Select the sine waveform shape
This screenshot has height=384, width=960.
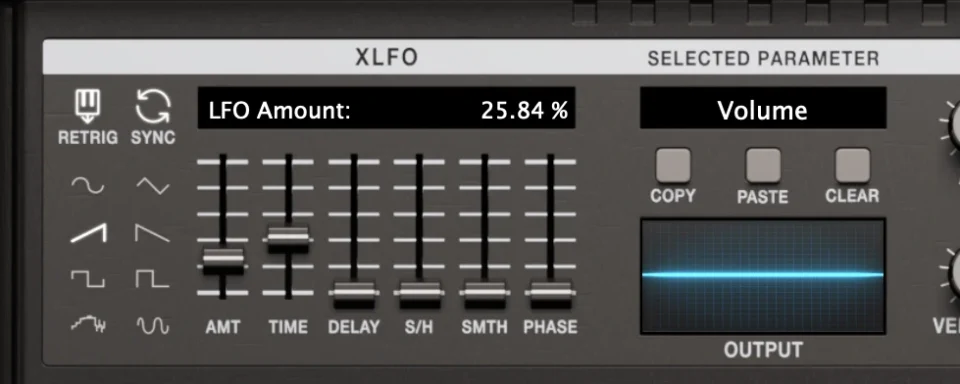click(88, 185)
